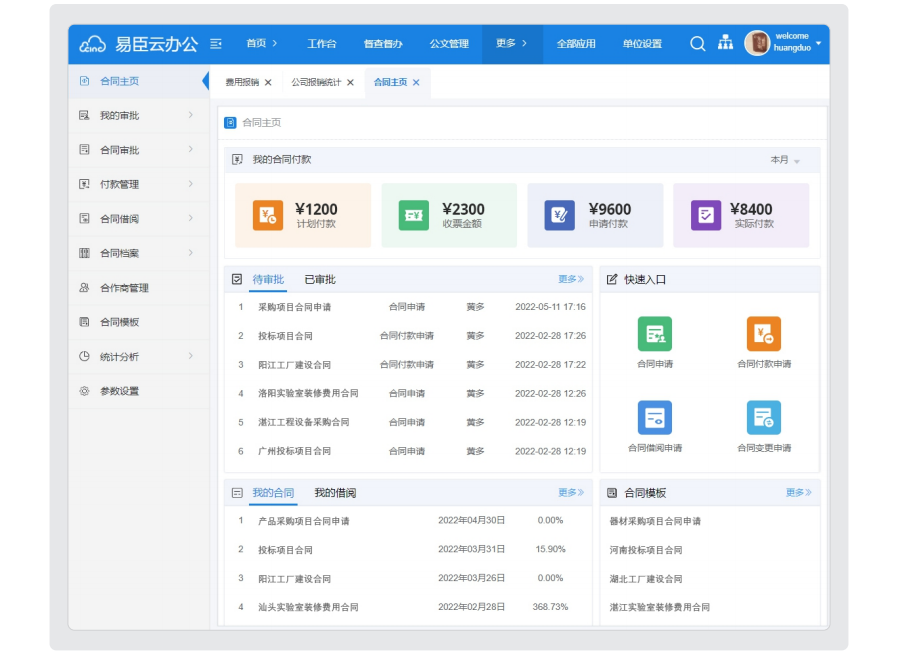Close the 合同主页 tab
This screenshot has width=897, height=655.
[x=416, y=82]
